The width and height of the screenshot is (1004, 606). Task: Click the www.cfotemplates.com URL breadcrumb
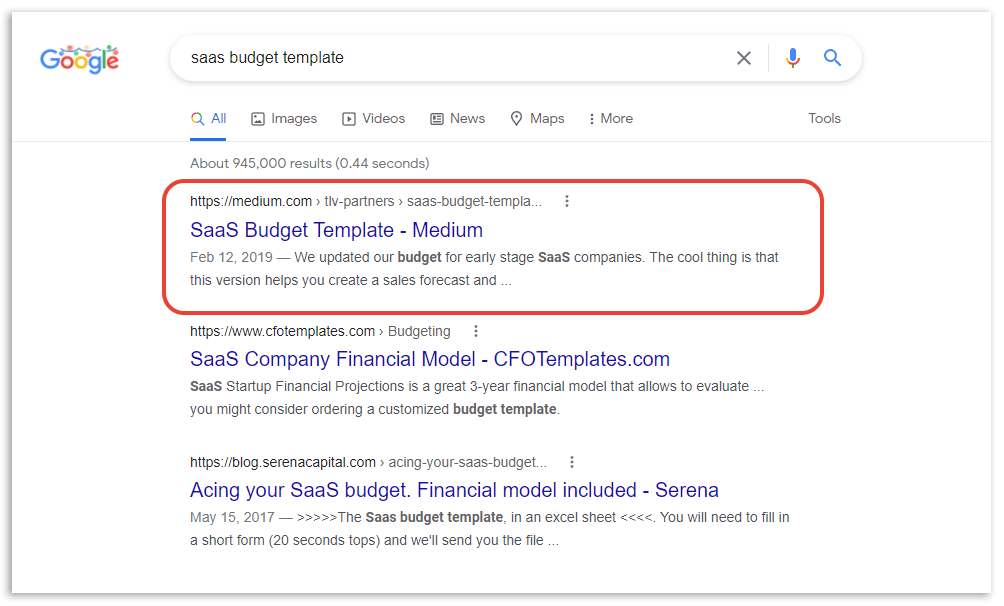coord(320,331)
